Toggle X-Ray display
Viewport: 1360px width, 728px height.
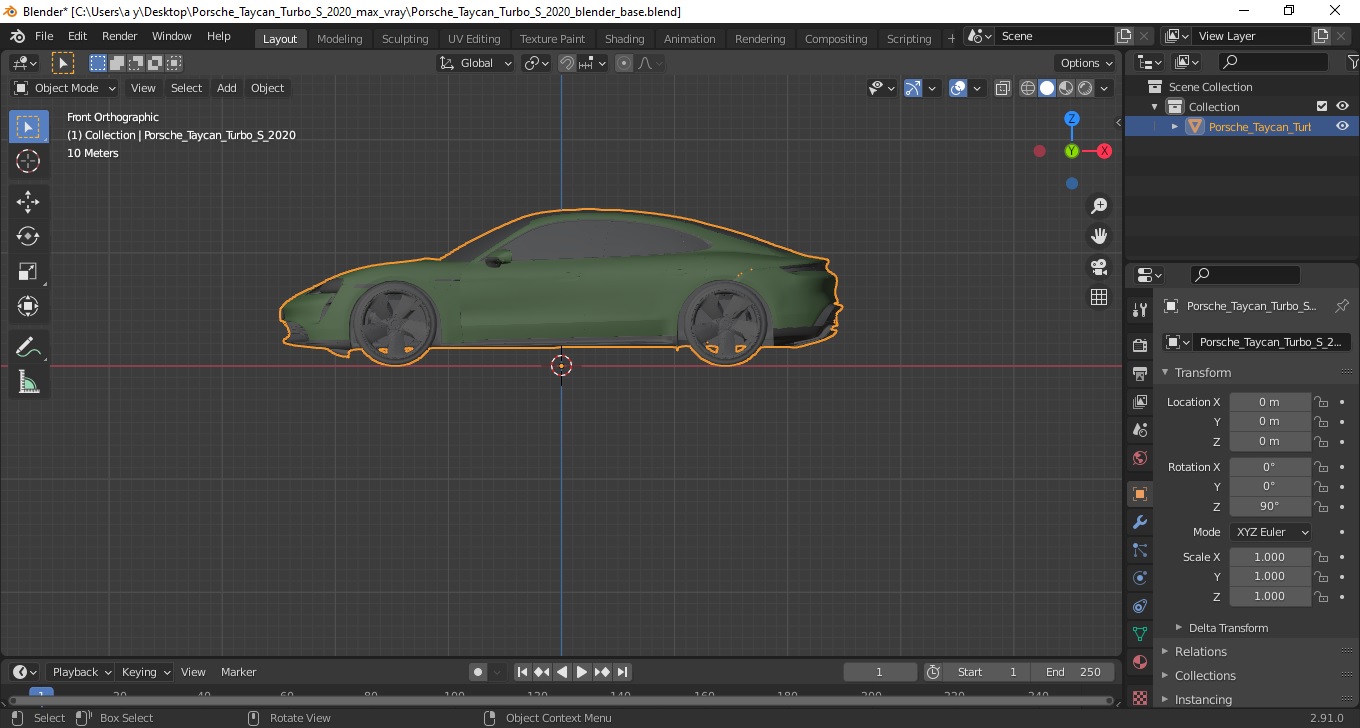pos(1003,88)
